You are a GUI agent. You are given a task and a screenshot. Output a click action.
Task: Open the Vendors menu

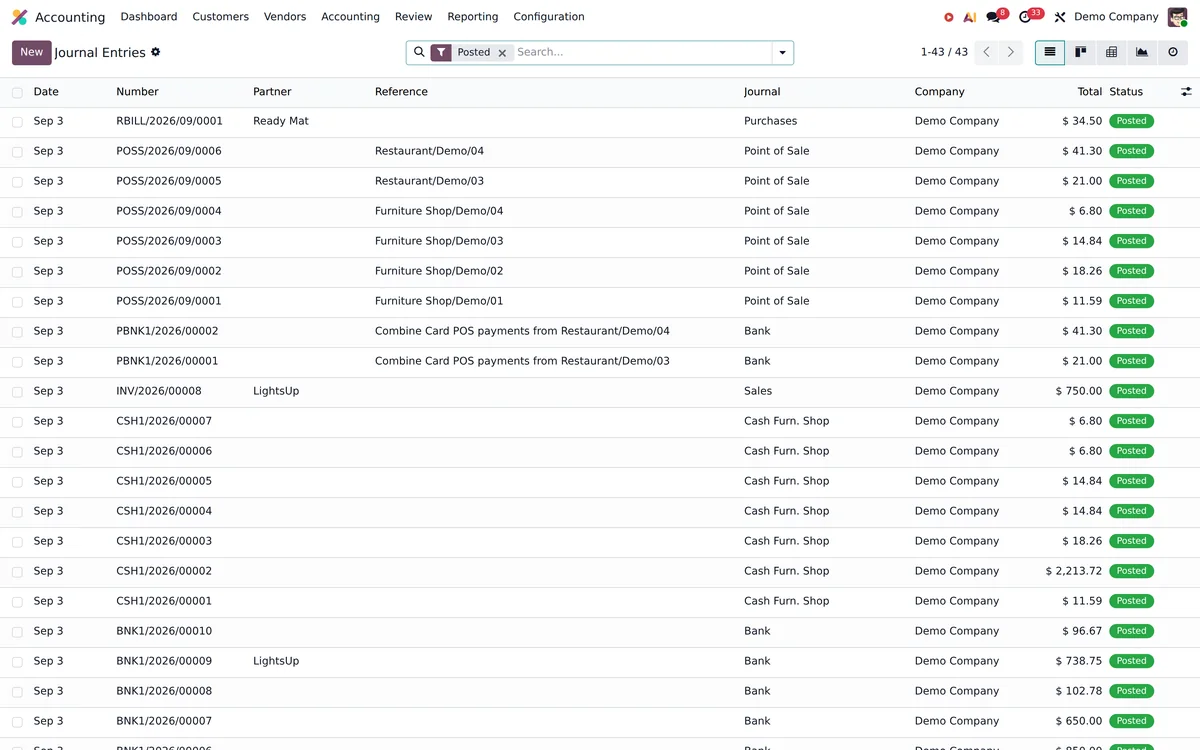(x=285, y=17)
